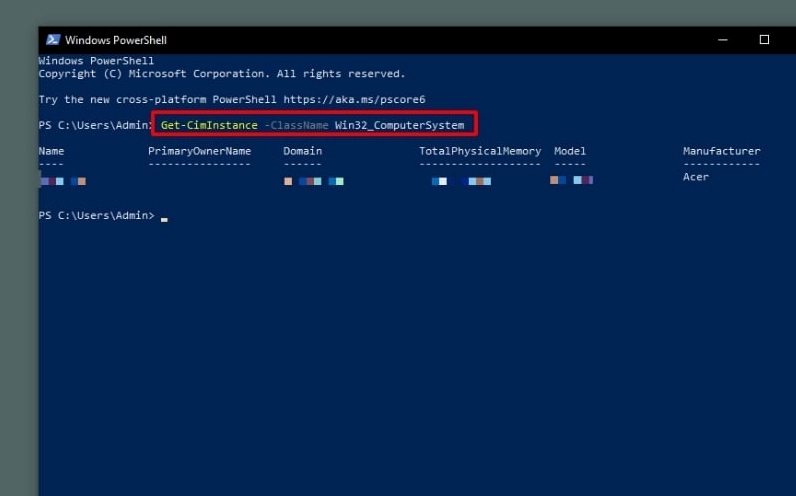Click the Name column header
The height and width of the screenshot is (496, 796).
point(51,151)
